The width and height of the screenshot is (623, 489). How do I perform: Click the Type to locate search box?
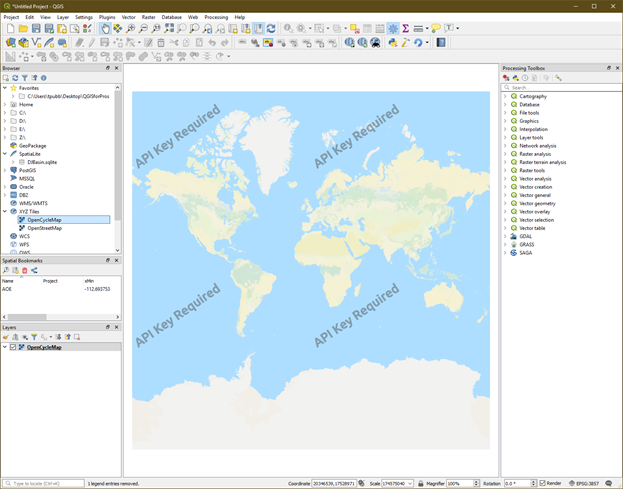[44, 483]
